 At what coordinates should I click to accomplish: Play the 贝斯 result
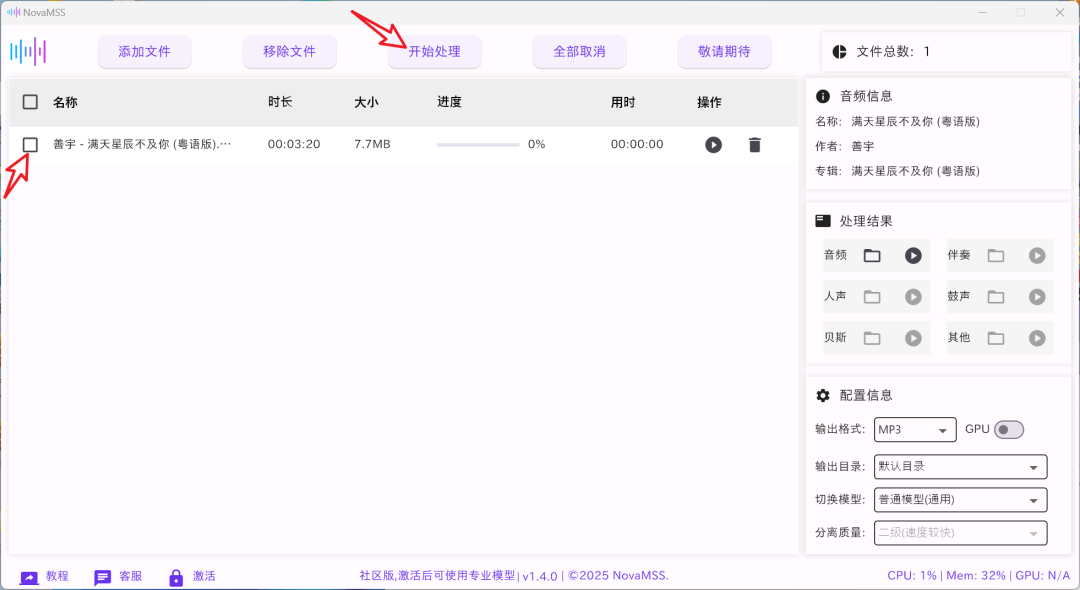(913, 338)
